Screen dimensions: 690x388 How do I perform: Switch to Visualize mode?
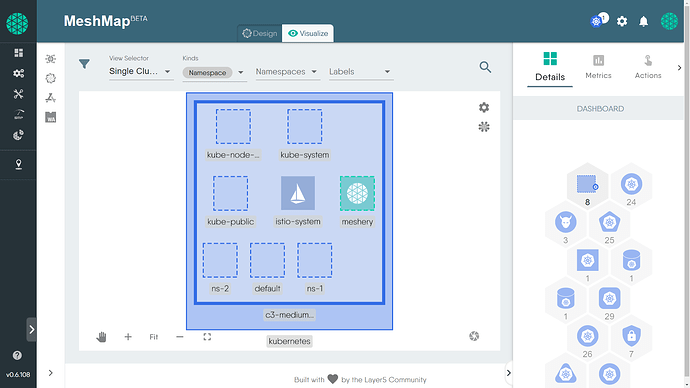pos(308,33)
